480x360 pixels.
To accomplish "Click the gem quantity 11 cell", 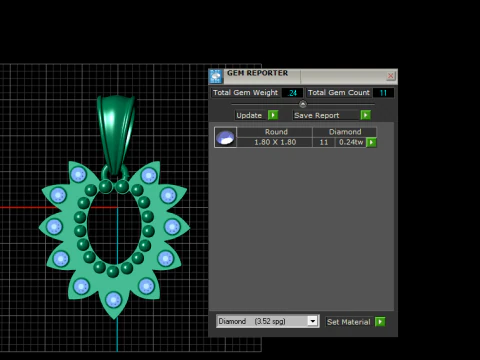I will (x=324, y=142).
